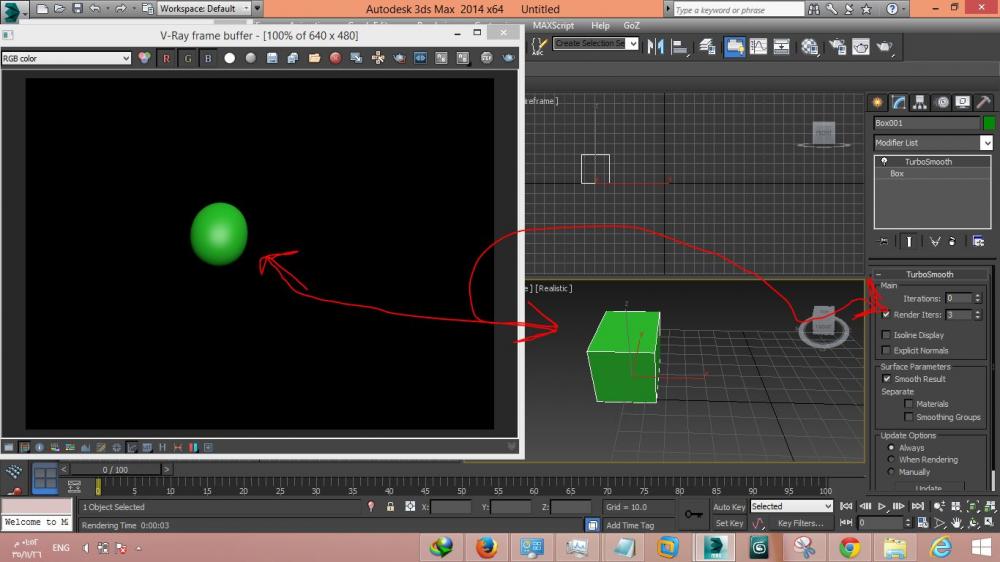Screen dimensions: 1000x562
Task: Open the Help menu
Action: 600,25
